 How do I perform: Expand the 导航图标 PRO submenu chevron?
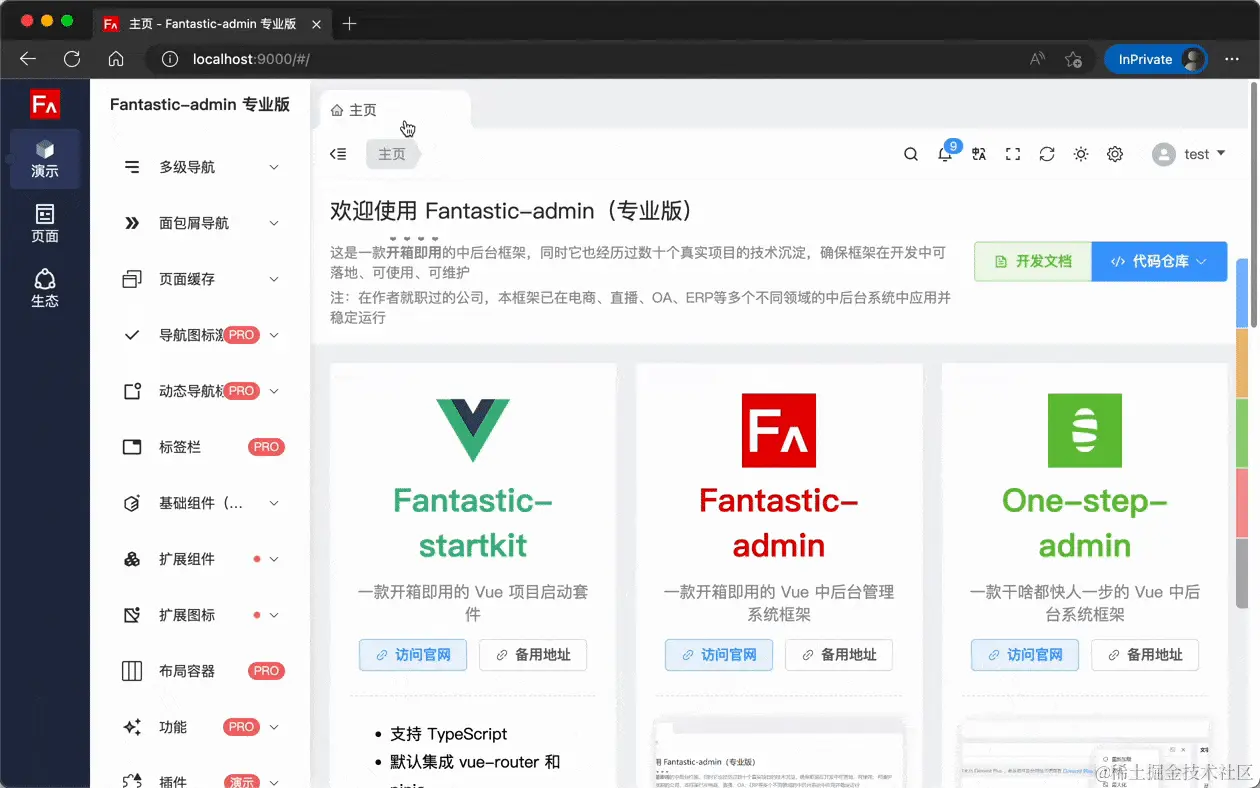point(274,335)
